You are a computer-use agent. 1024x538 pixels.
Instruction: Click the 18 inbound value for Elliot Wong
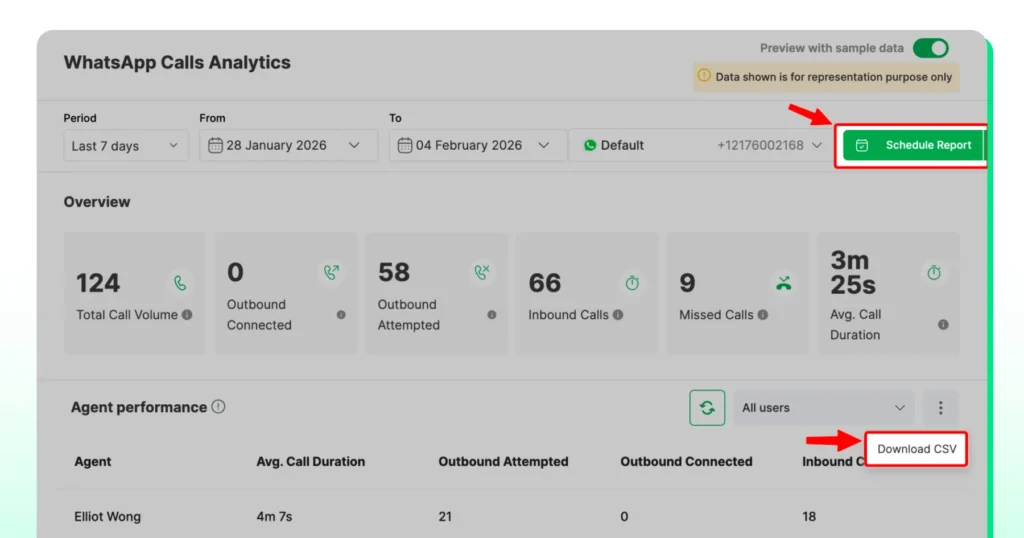pos(809,516)
